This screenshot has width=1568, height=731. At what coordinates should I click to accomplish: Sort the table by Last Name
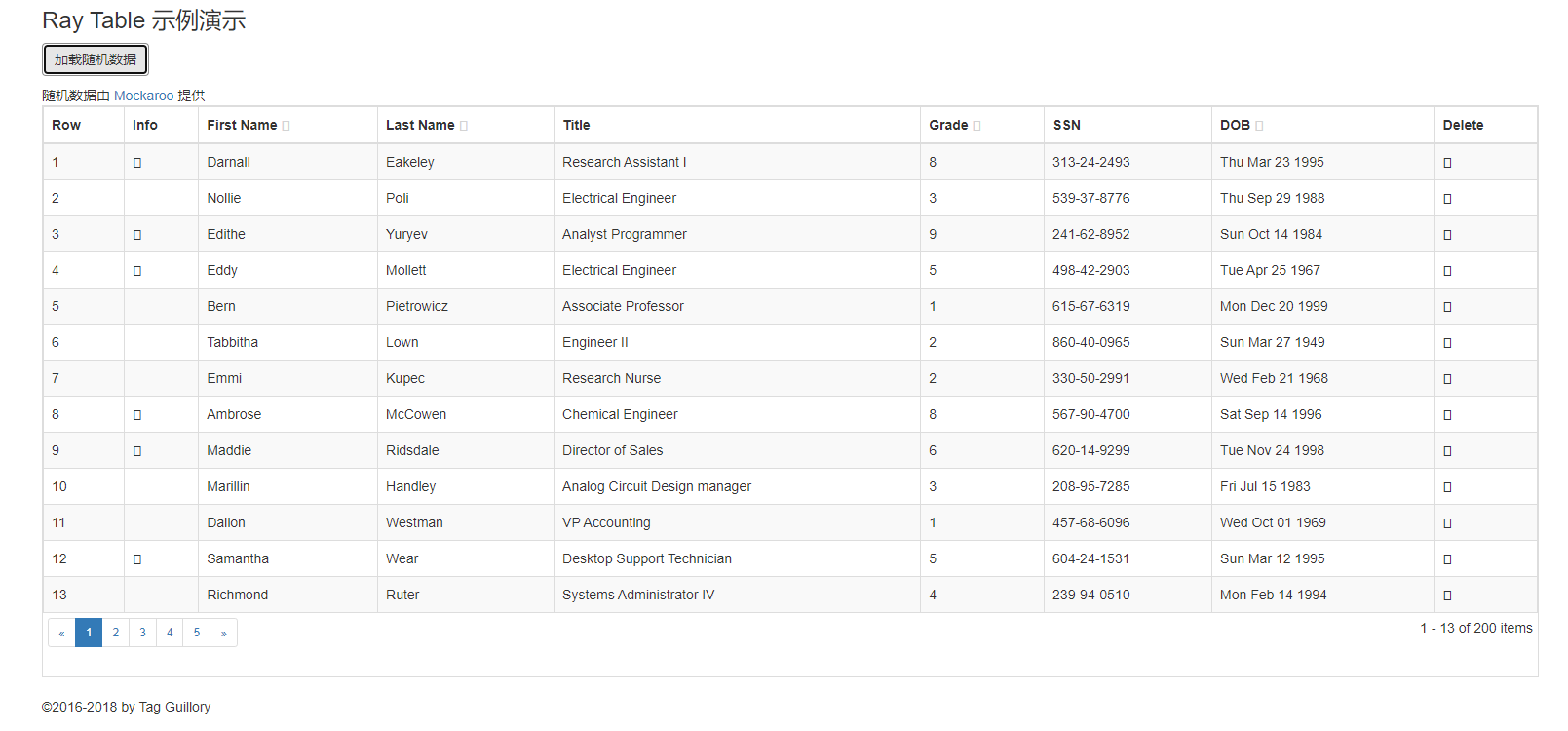(464, 126)
